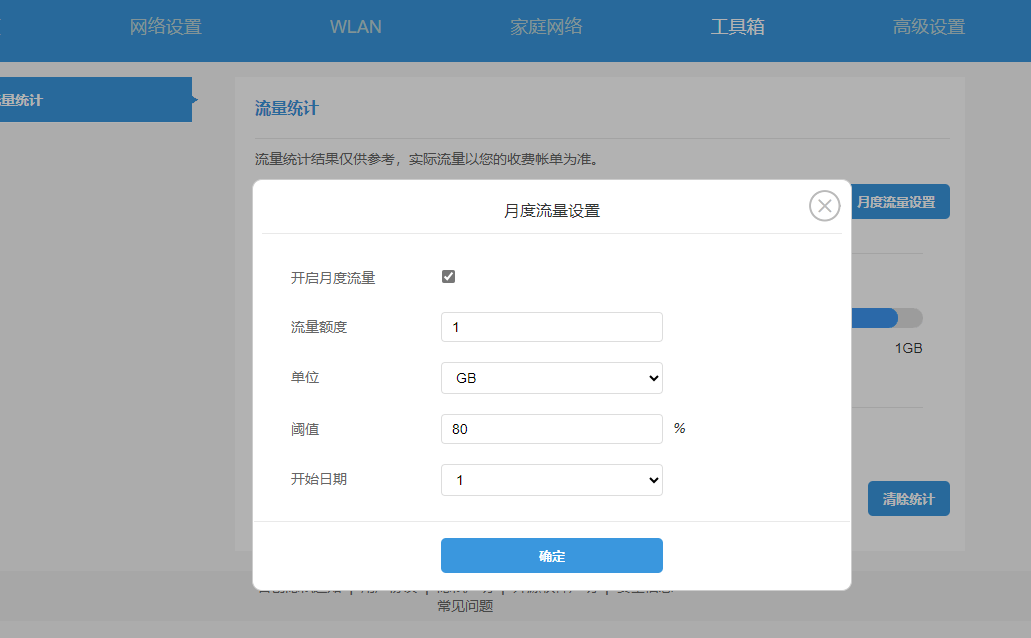Open the GB unit combo box chevron
This screenshot has width=1031, height=638.
point(654,378)
